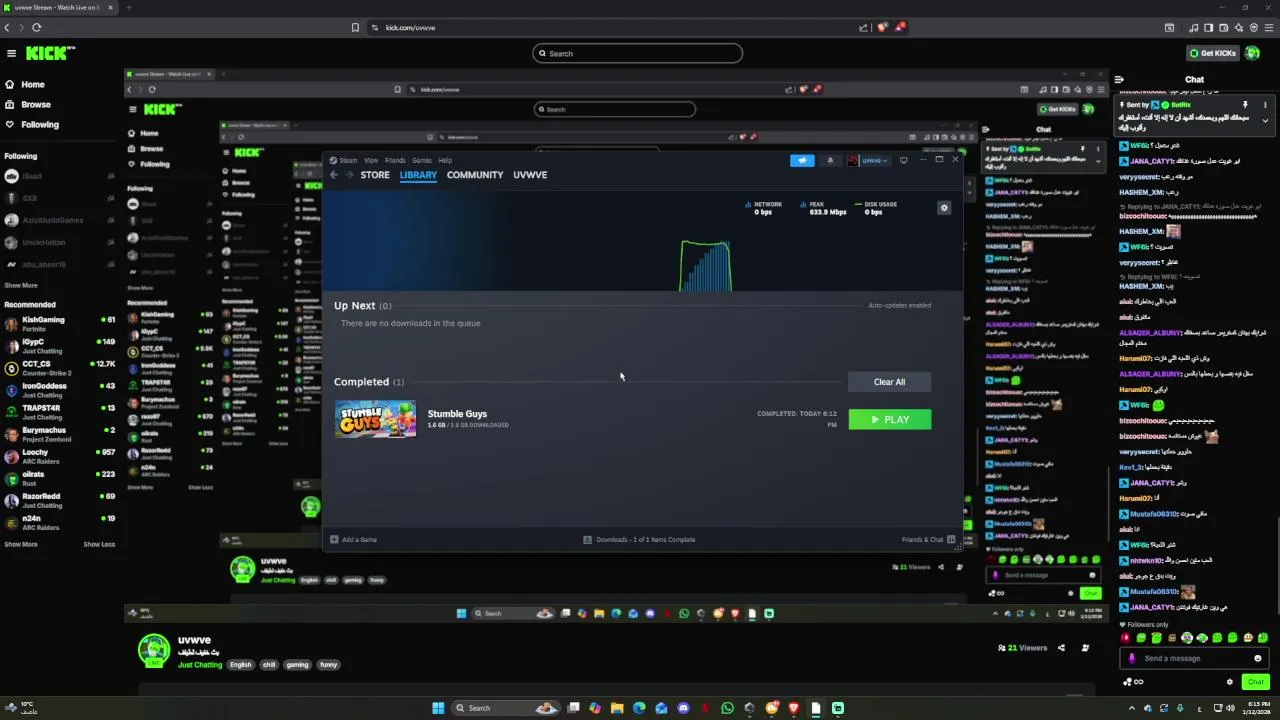Open Steam notifications bell

[830, 160]
